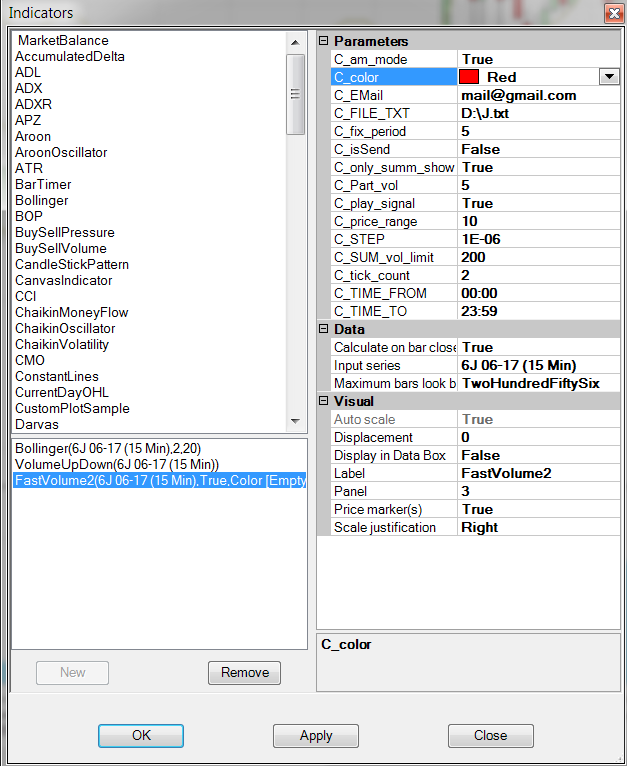Collapse the Visual section
Viewport: 627px width, 766px height.
click(323, 401)
